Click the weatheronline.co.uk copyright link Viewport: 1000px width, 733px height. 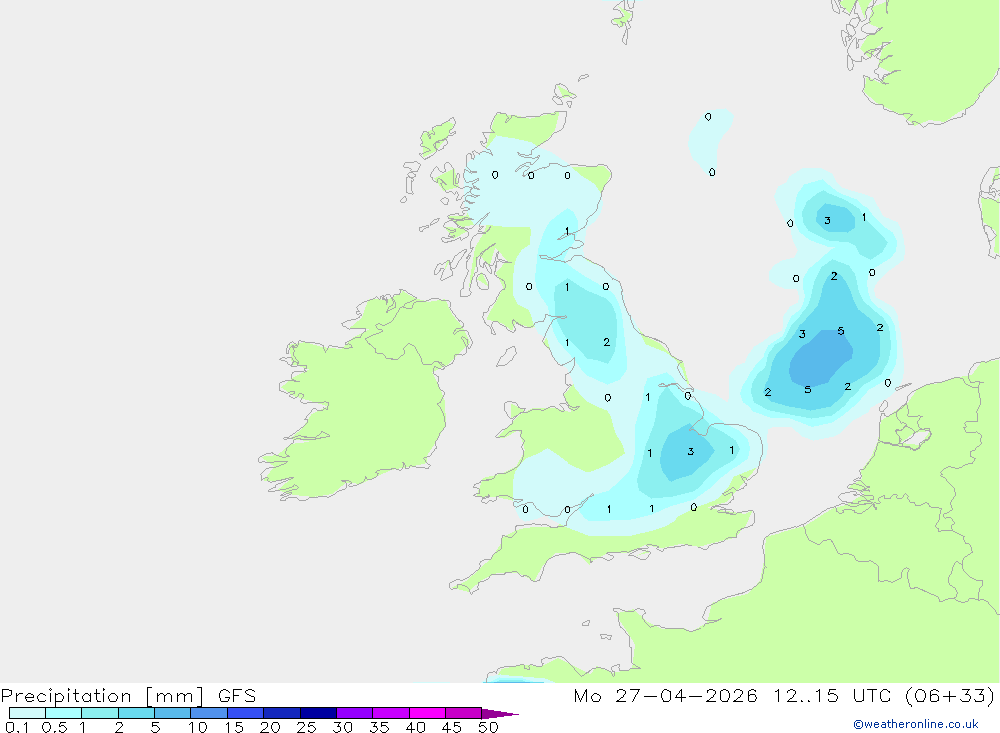(x=915, y=724)
